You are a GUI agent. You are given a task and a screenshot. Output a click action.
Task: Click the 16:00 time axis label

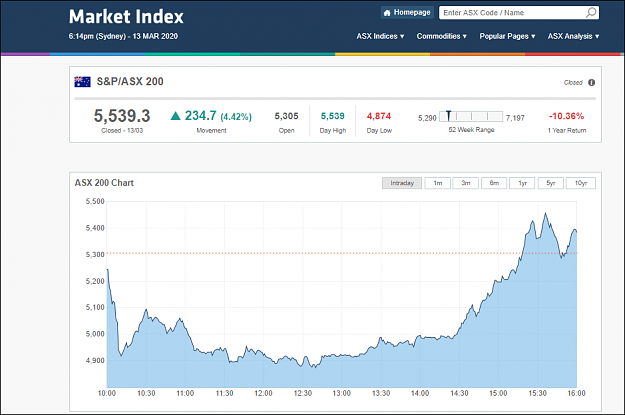pos(576,393)
